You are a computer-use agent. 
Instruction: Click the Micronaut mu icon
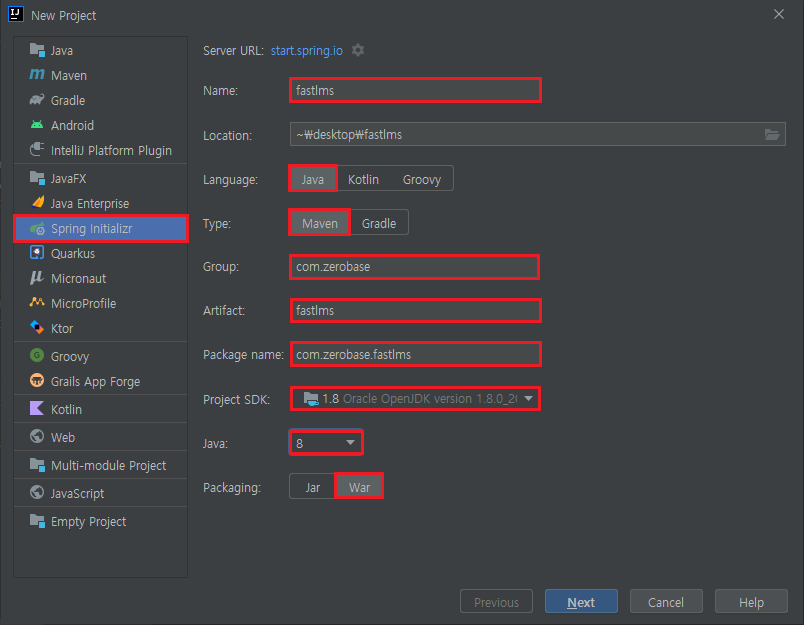[37, 278]
